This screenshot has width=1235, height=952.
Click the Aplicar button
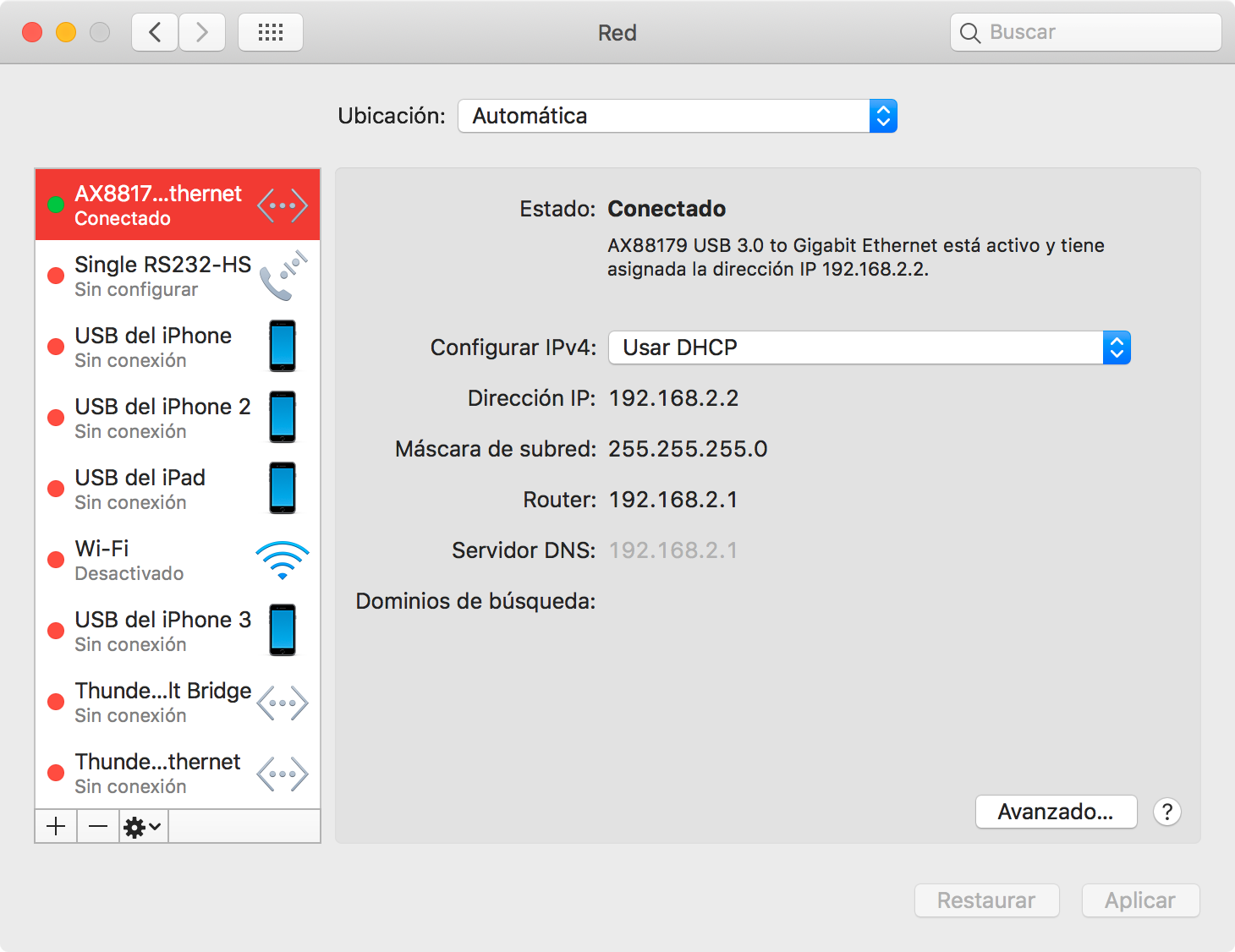click(1140, 900)
